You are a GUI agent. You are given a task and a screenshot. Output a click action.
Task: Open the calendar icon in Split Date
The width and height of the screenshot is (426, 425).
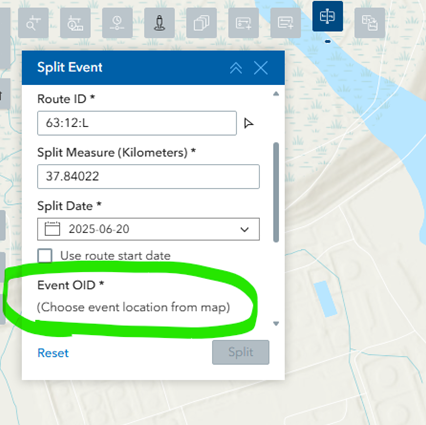(x=52, y=229)
